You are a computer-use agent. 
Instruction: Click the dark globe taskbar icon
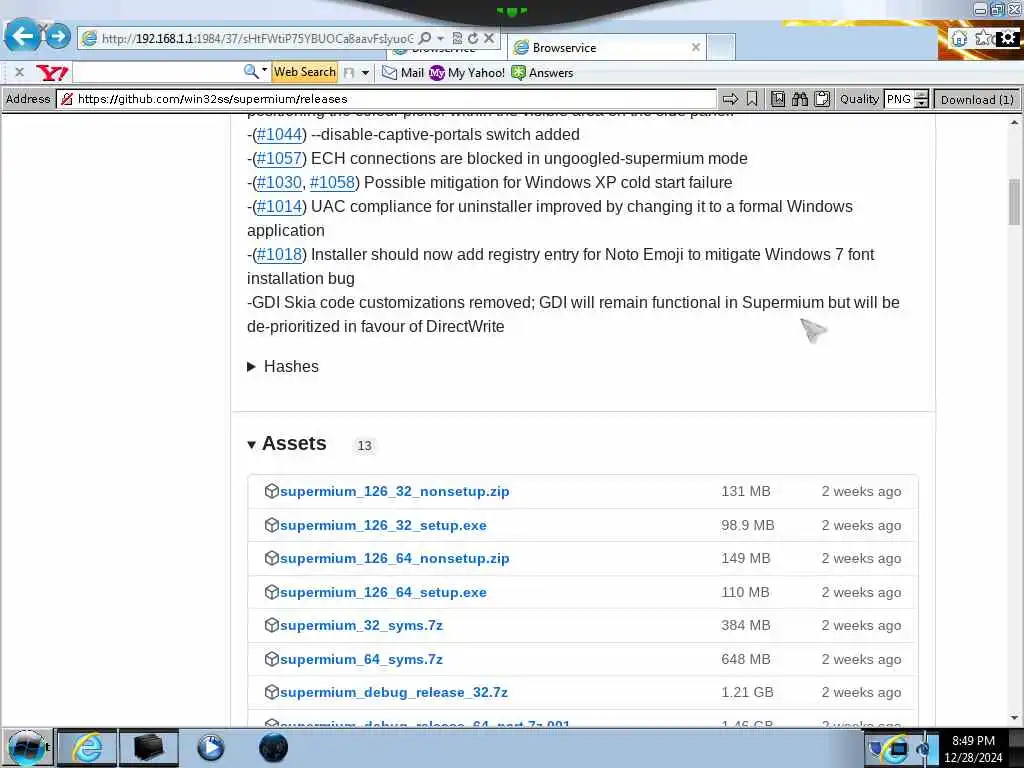[x=273, y=748]
